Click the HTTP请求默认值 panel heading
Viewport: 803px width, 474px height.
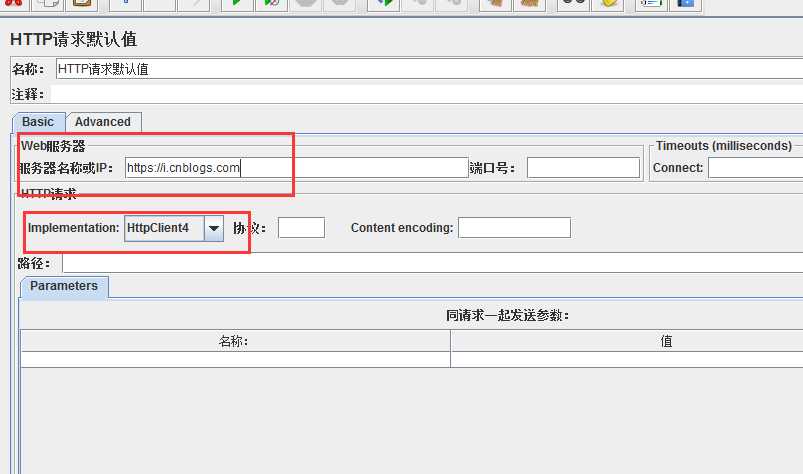pos(73,39)
